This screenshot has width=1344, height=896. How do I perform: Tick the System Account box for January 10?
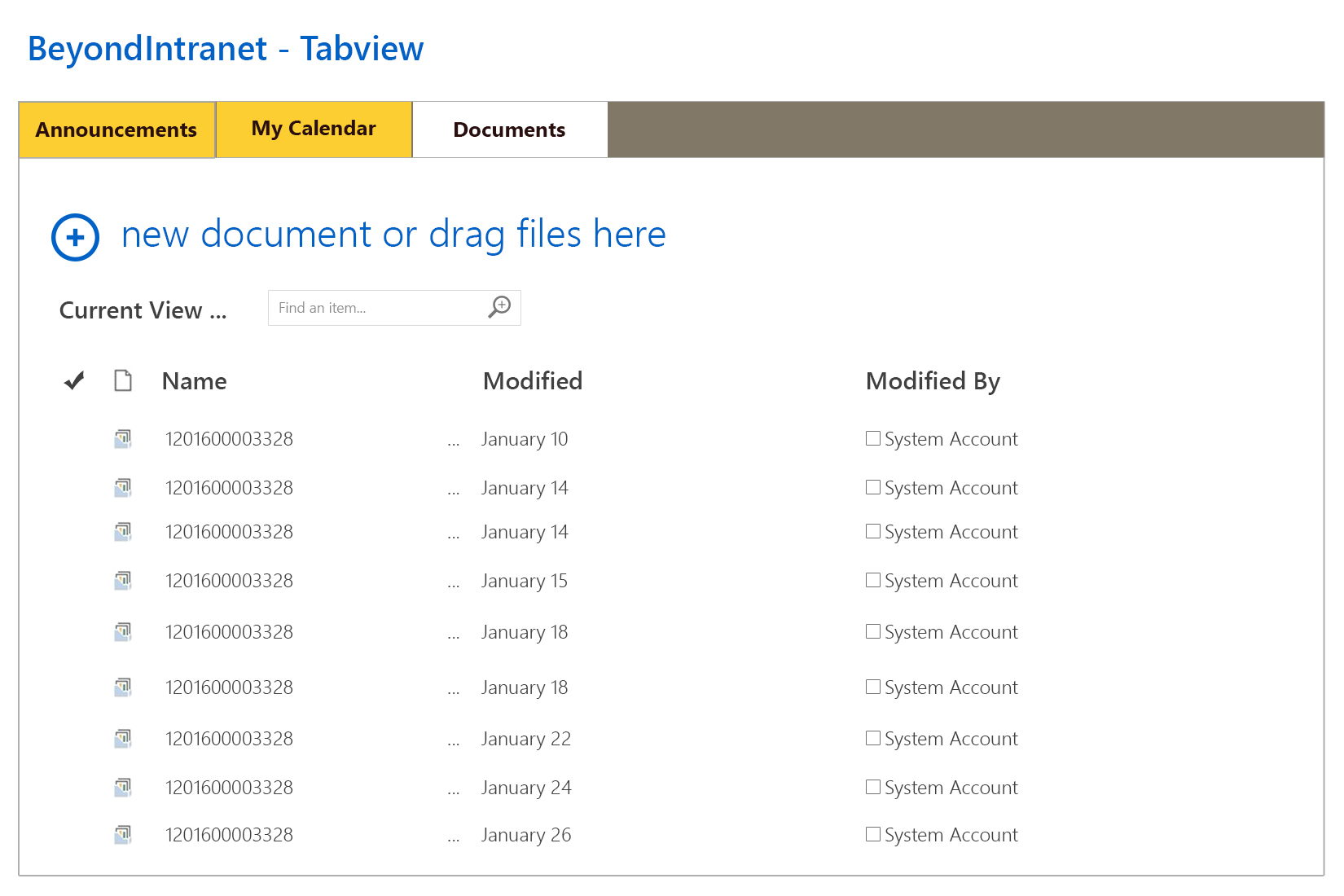point(873,438)
